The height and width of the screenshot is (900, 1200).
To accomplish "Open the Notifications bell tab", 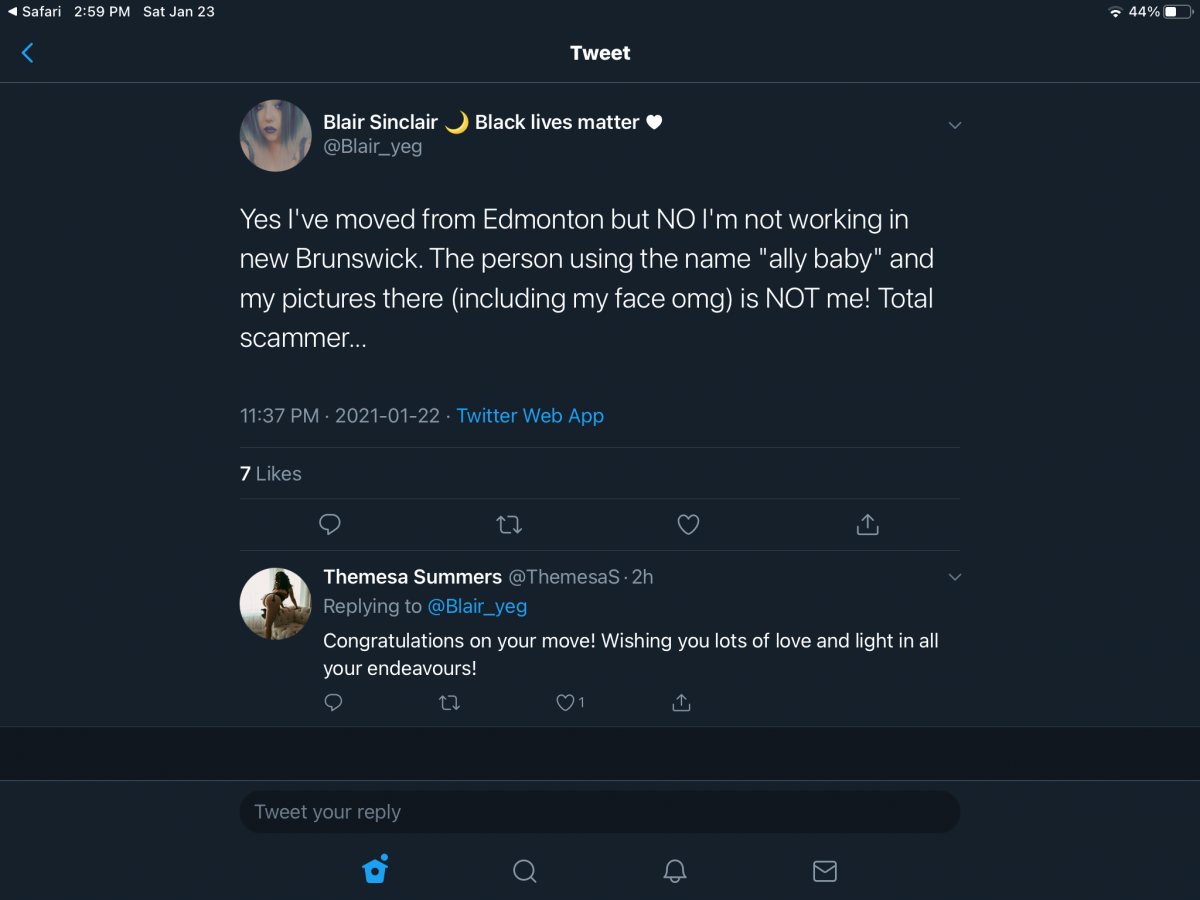I will (x=675, y=871).
